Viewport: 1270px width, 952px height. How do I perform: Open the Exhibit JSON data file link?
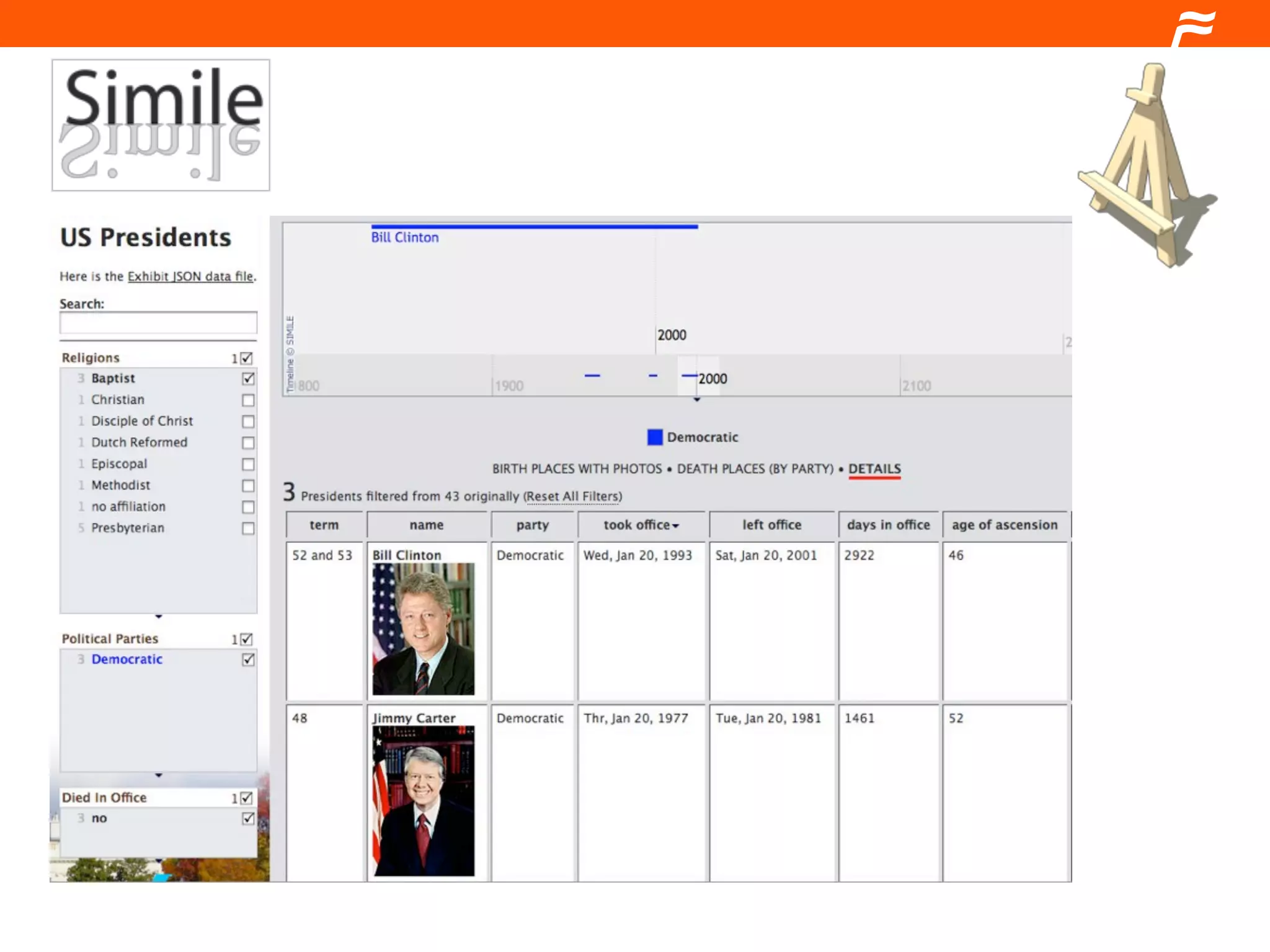tap(190, 276)
